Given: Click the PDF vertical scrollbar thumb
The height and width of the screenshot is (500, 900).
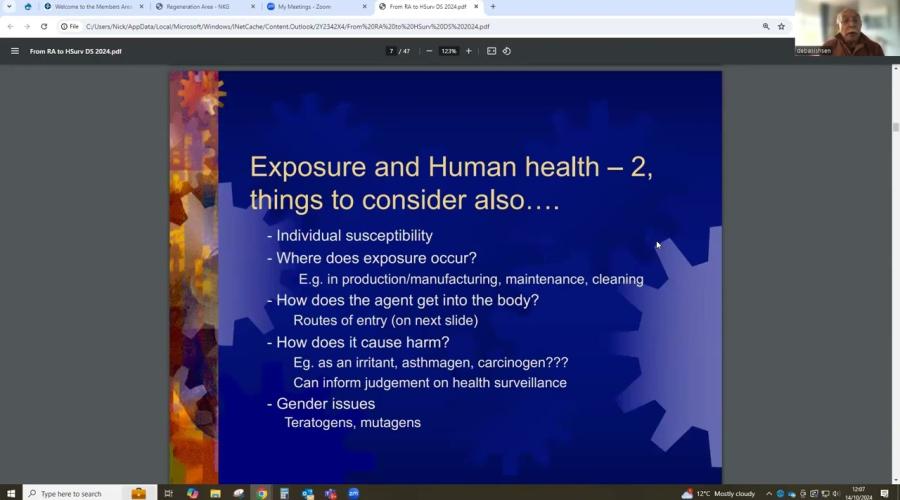Looking at the screenshot, I should pos(895,127).
